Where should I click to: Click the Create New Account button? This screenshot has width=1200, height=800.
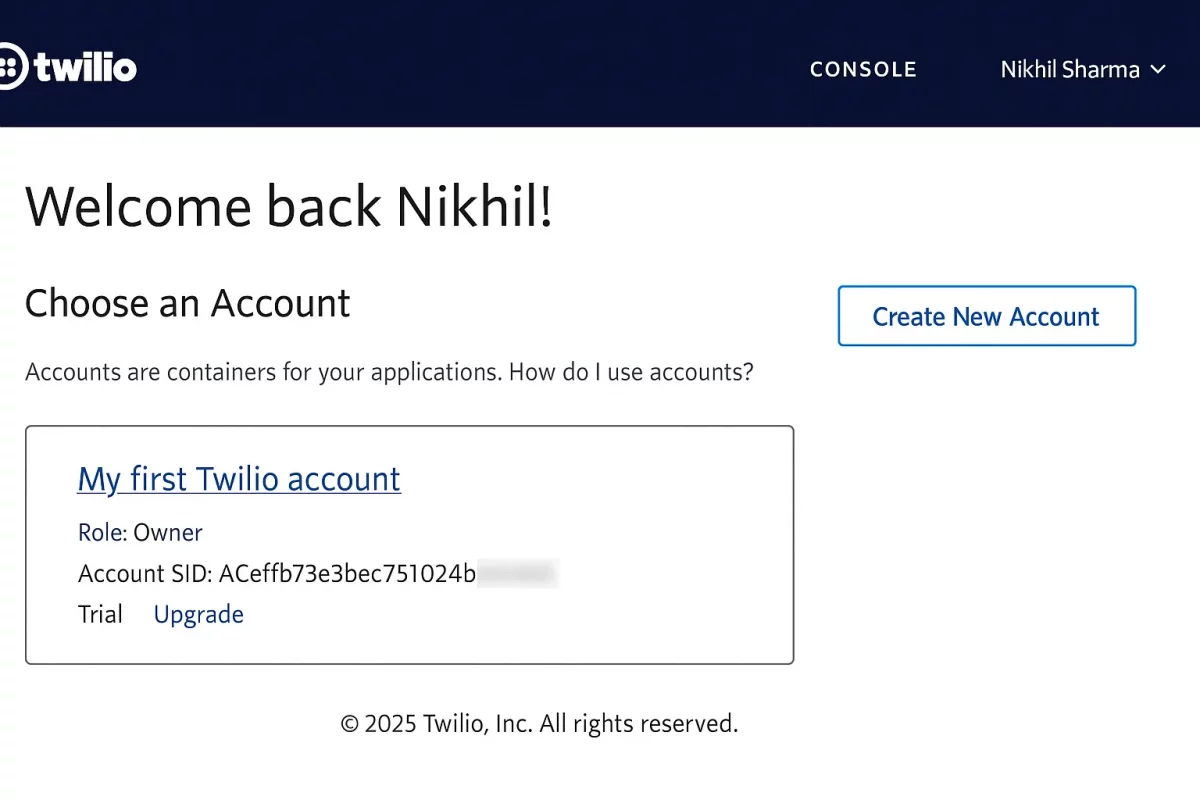tap(986, 316)
